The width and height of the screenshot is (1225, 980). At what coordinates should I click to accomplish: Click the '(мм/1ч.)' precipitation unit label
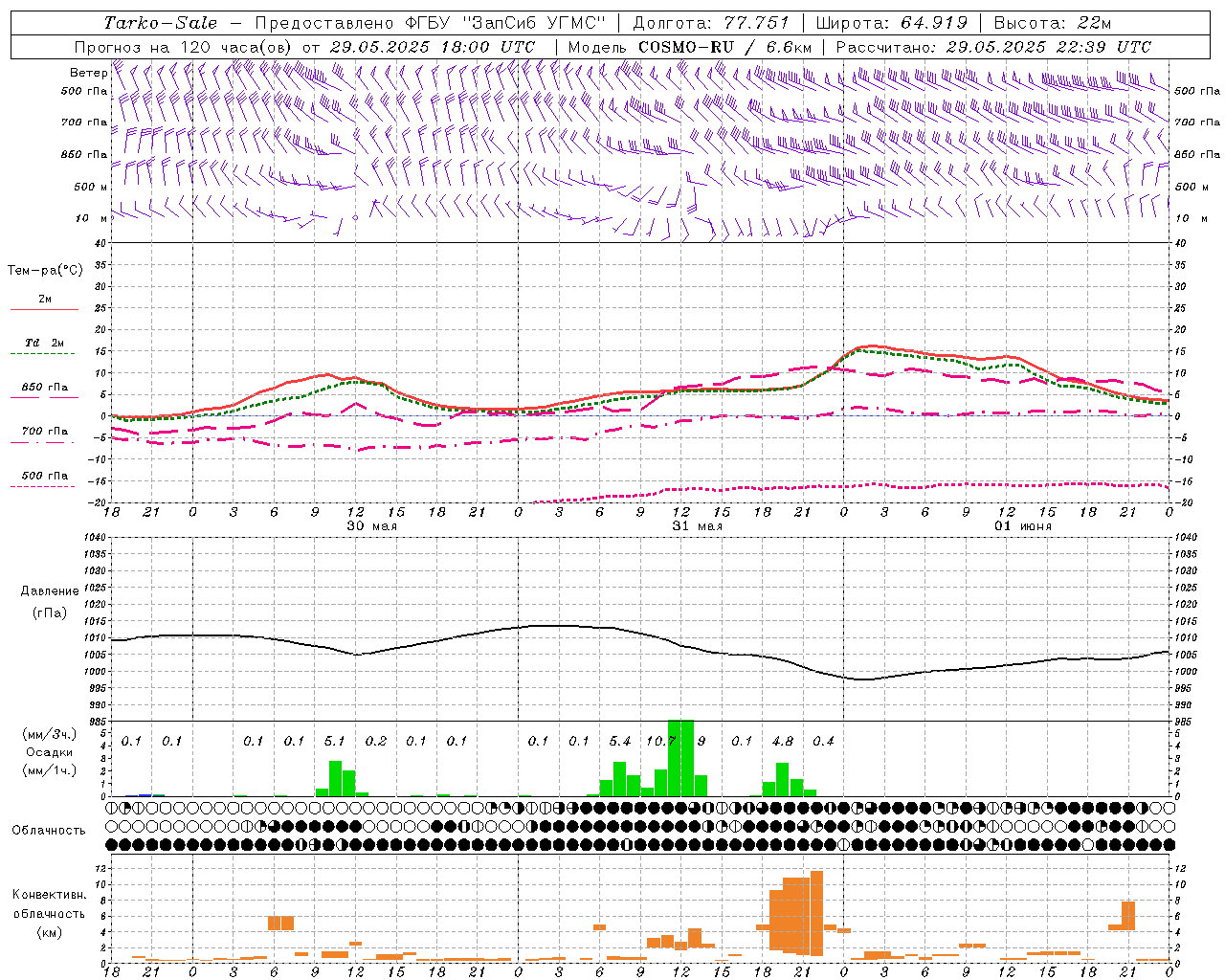tap(50, 770)
